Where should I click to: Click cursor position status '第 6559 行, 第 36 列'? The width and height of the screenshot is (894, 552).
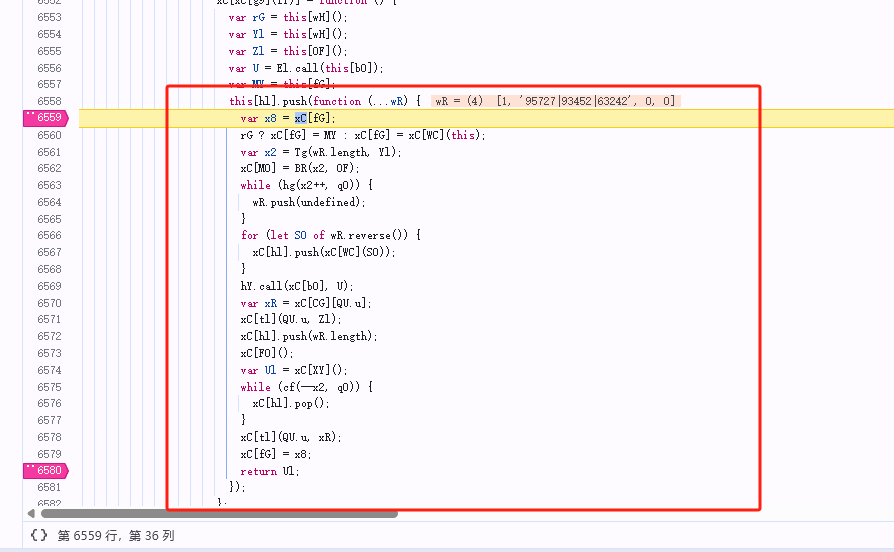(x=116, y=535)
